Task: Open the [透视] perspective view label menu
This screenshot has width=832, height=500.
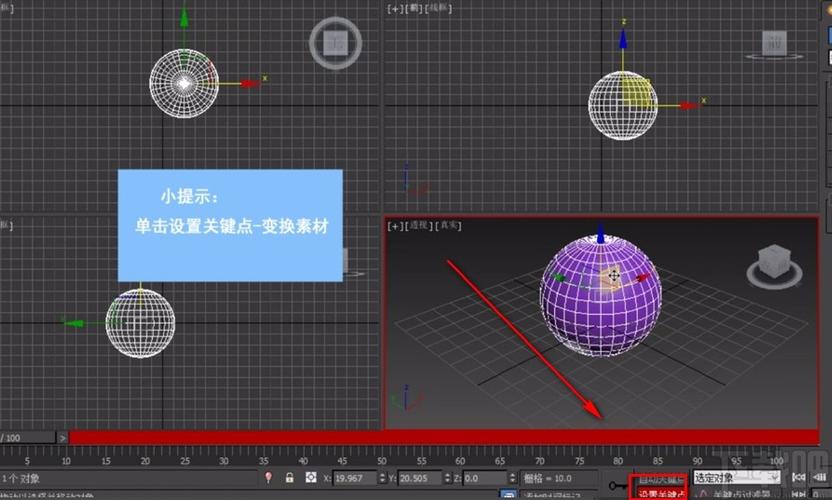Action: pyautogui.click(x=418, y=226)
